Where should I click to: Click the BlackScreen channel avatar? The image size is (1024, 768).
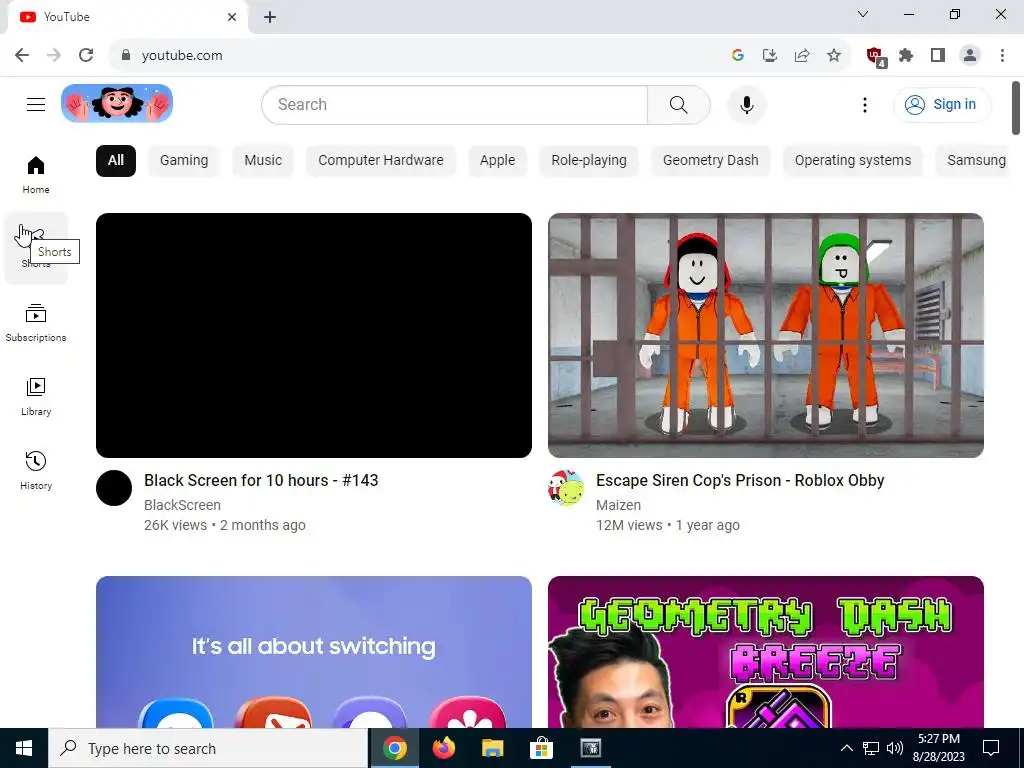click(114, 488)
